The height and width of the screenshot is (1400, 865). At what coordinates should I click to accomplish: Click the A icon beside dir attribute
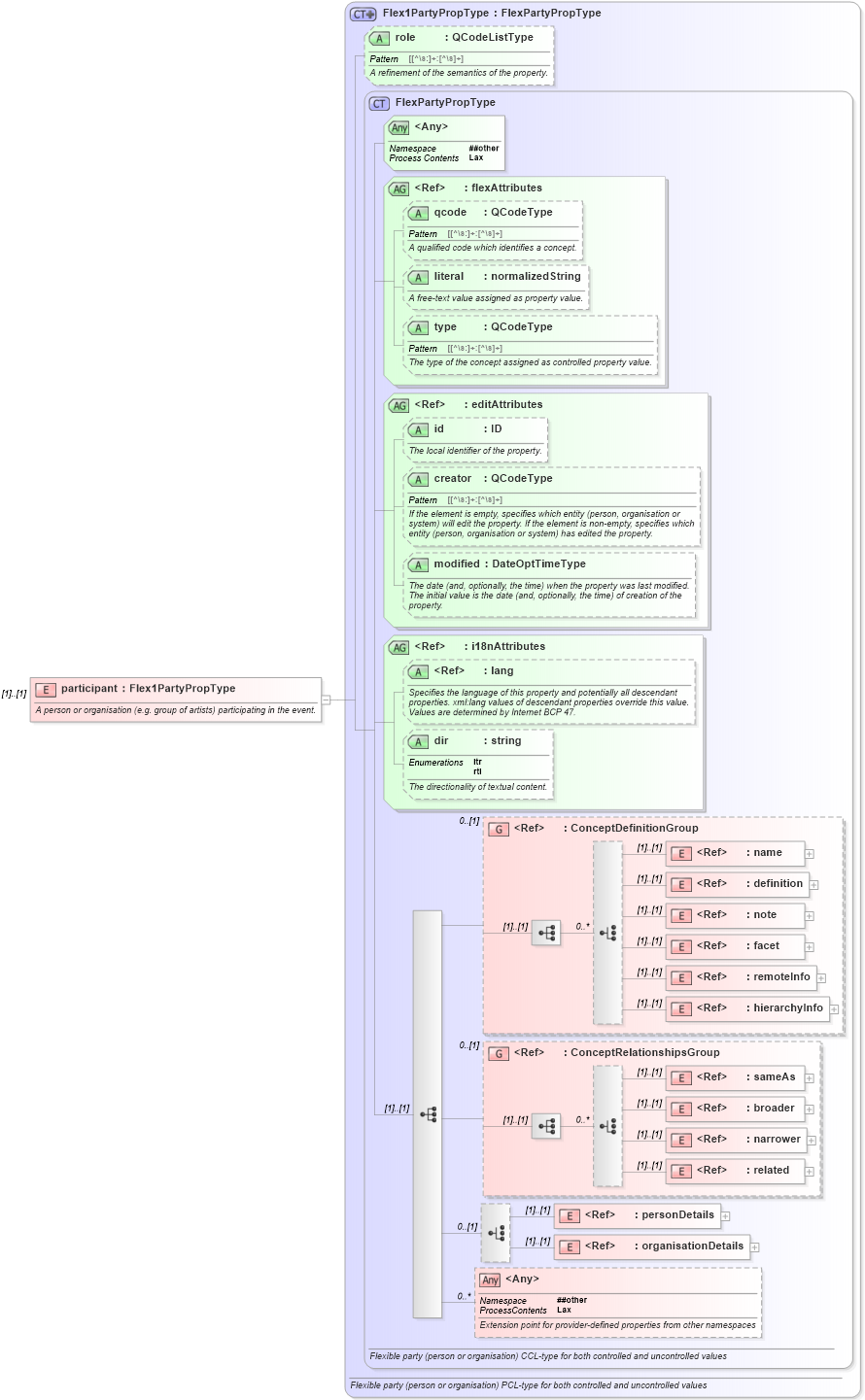point(419,742)
